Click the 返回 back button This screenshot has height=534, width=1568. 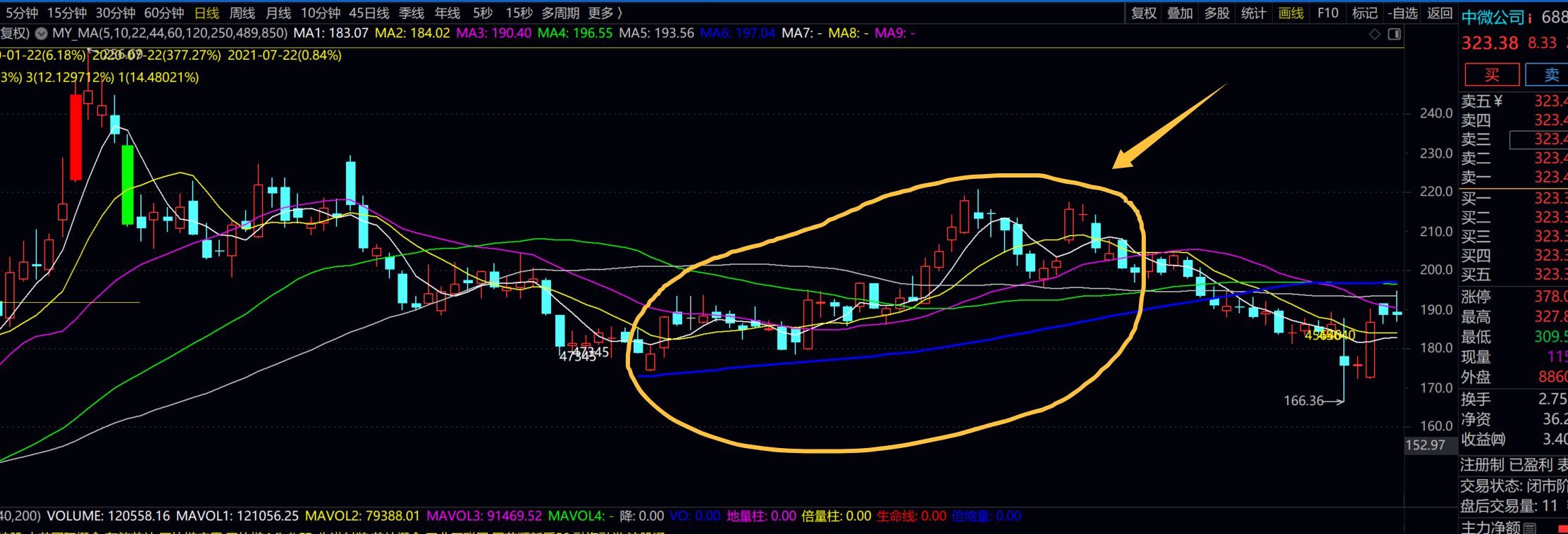click(x=1440, y=13)
